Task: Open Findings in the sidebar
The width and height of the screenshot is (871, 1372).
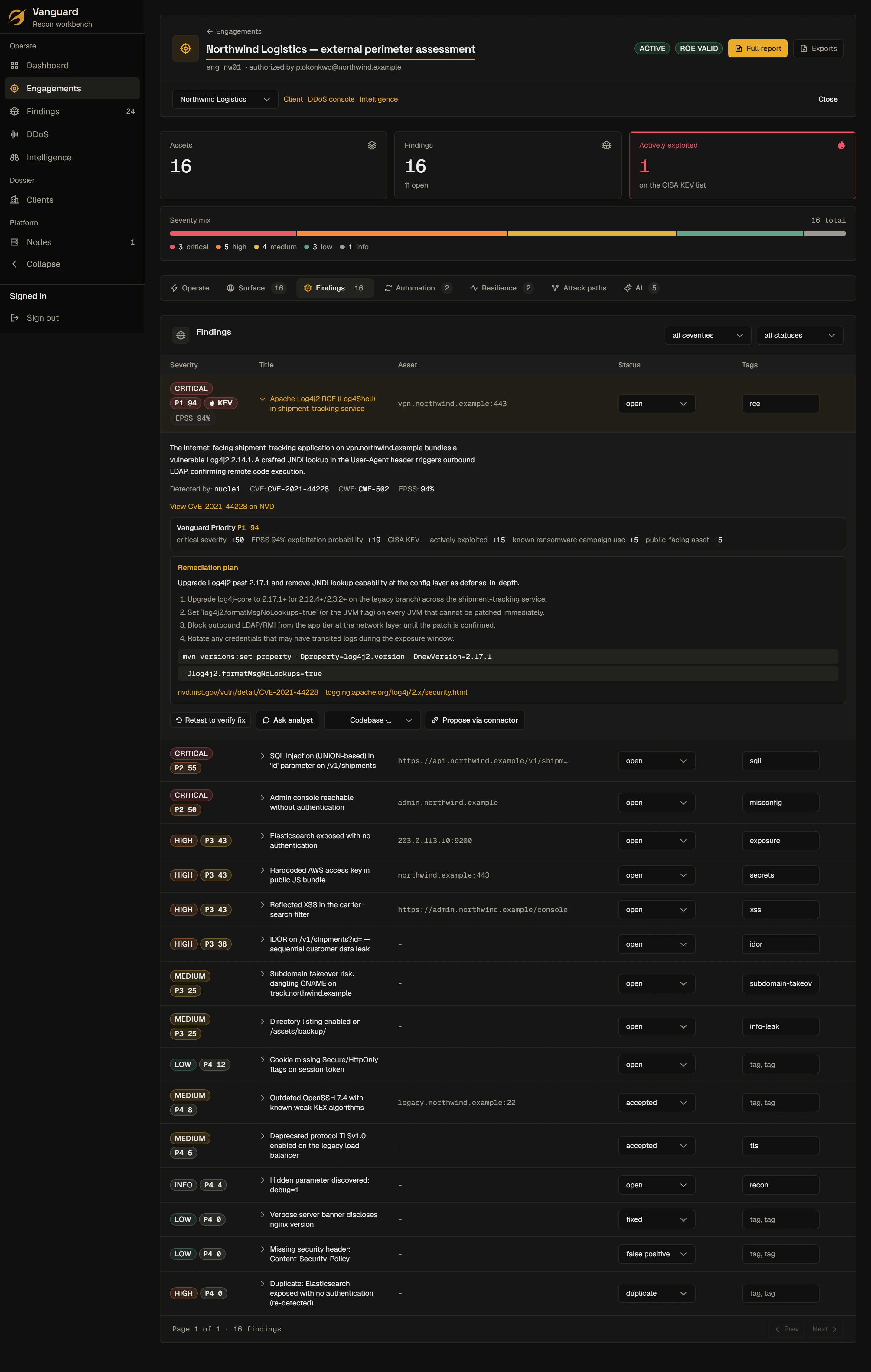Action: coord(72,111)
